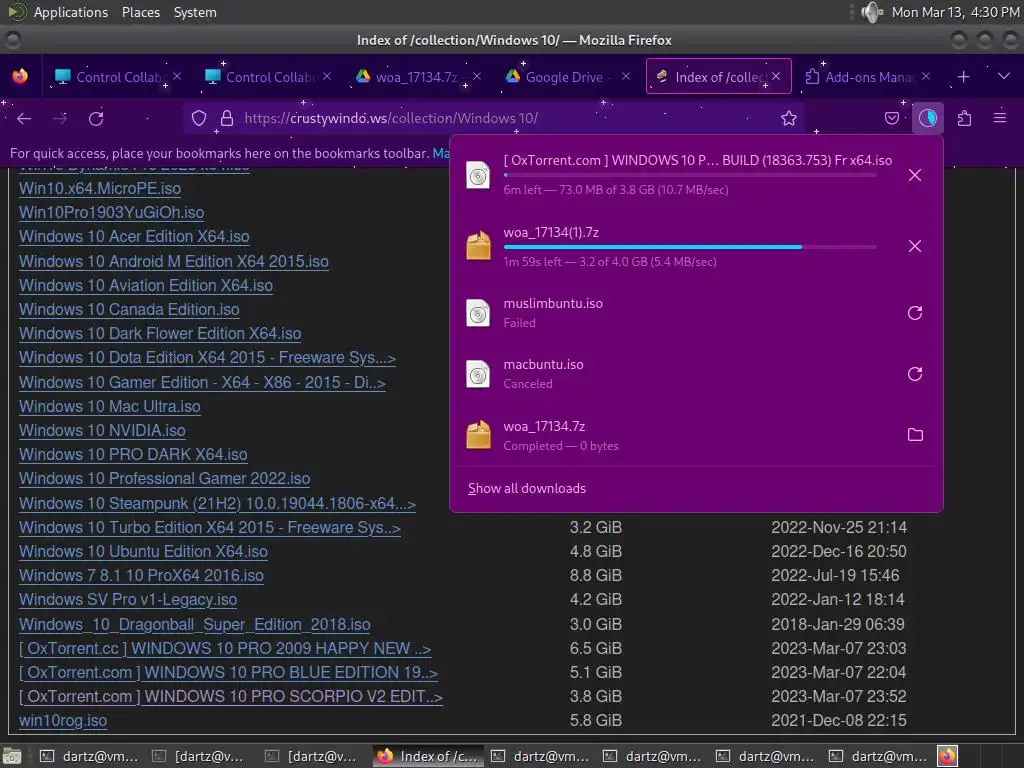
Task: Open Windows 10 Professional Gamer 2022.iso link
Action: point(165,479)
